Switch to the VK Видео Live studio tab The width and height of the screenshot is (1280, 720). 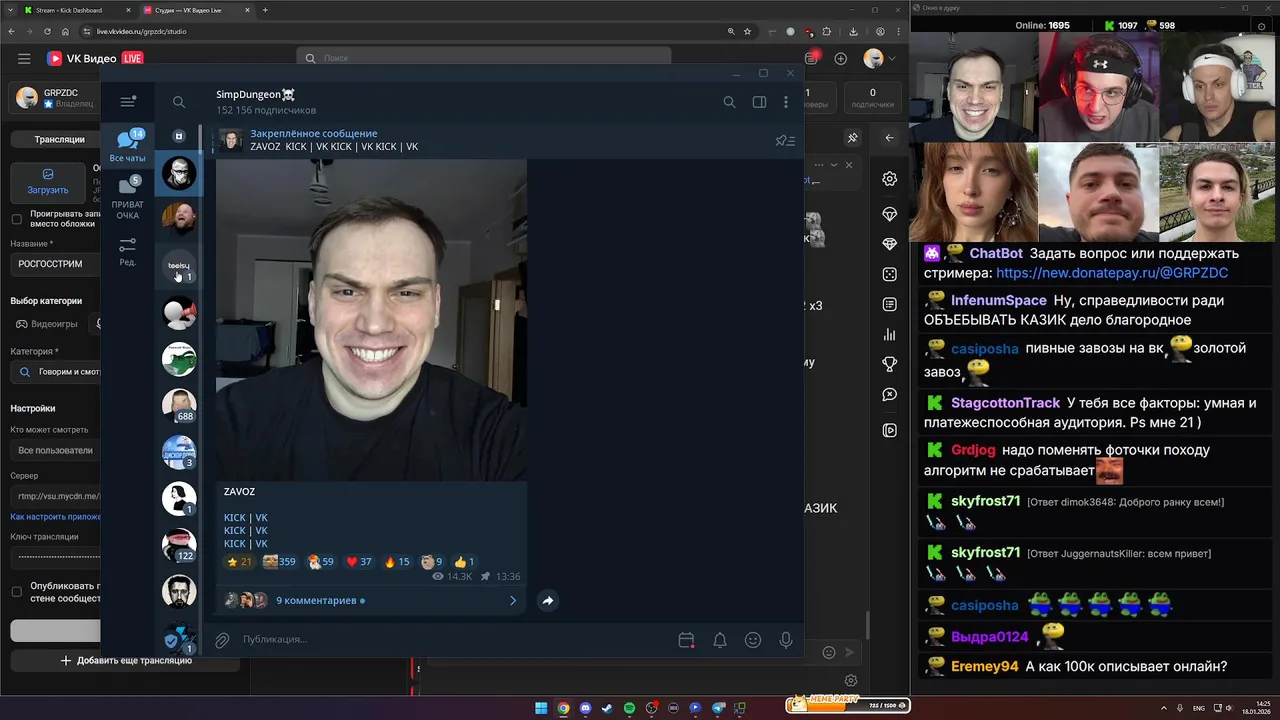click(x=195, y=10)
